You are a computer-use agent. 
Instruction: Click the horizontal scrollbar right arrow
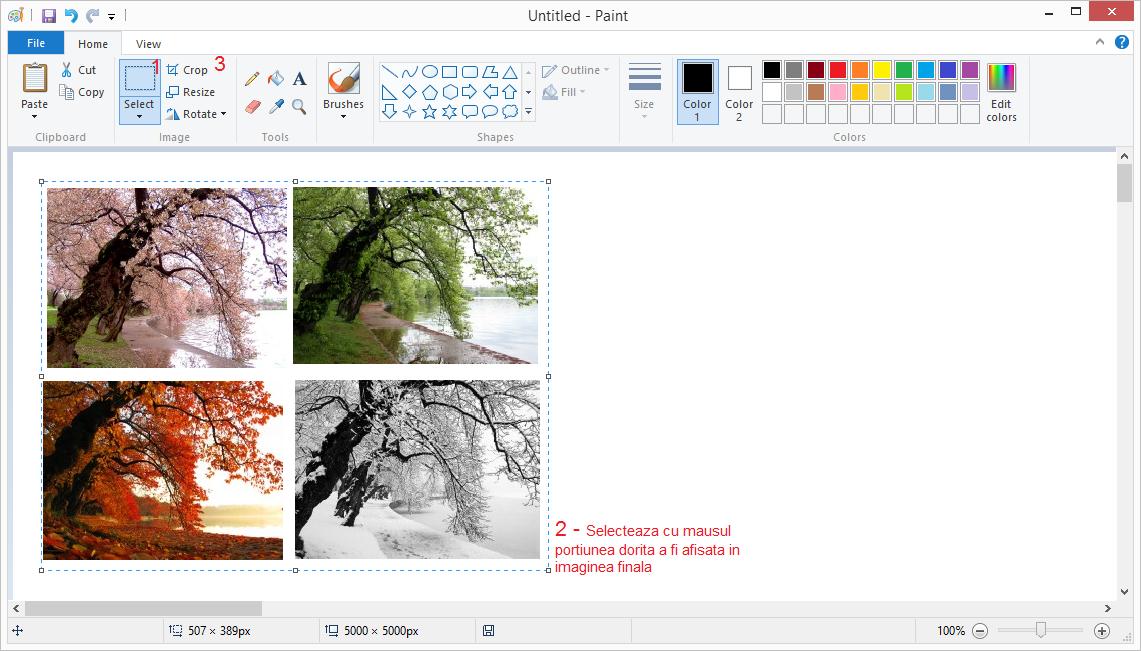[1108, 608]
